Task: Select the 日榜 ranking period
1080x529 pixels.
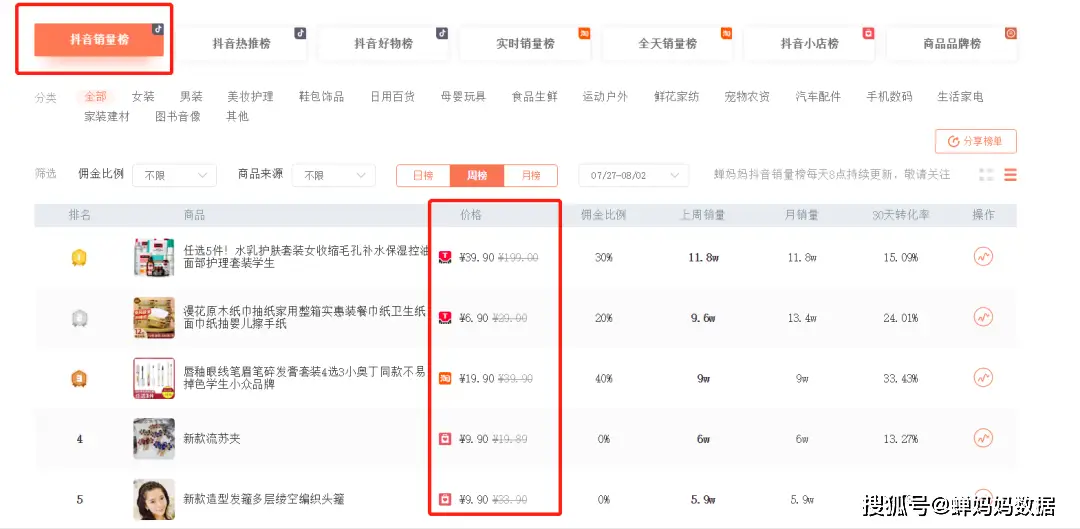Action: [x=423, y=176]
